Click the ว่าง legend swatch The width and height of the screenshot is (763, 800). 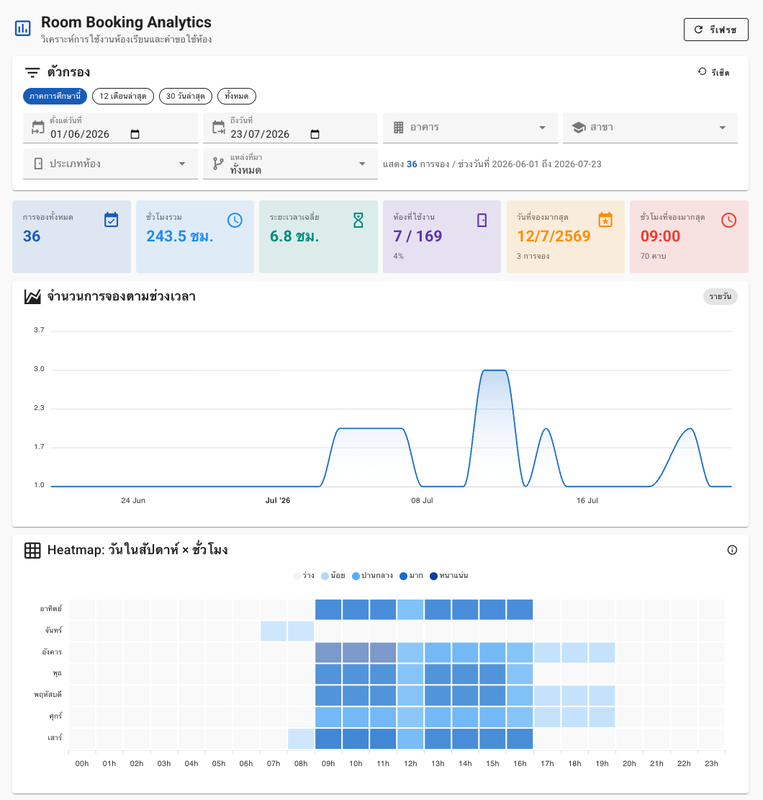tap(297, 576)
